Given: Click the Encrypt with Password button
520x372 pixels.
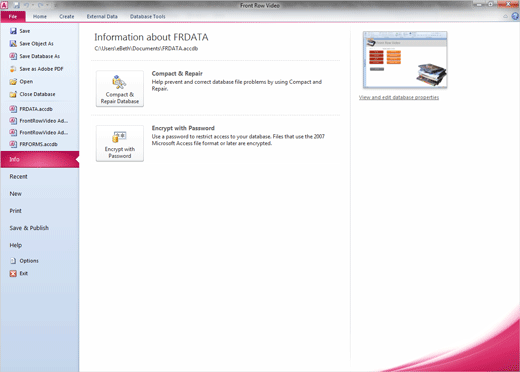Looking at the screenshot, I should pyautogui.click(x=120, y=143).
